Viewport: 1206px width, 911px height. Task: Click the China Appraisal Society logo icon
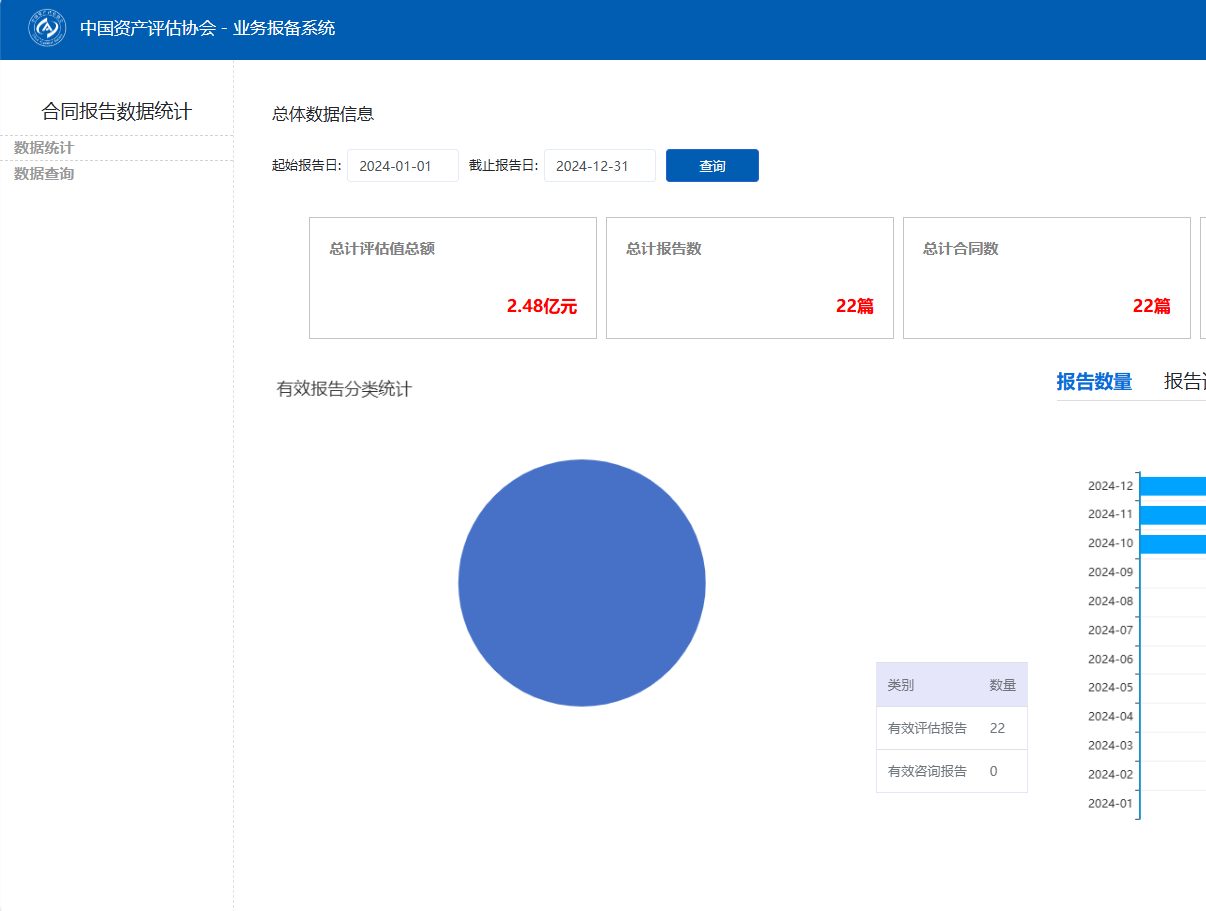47,28
